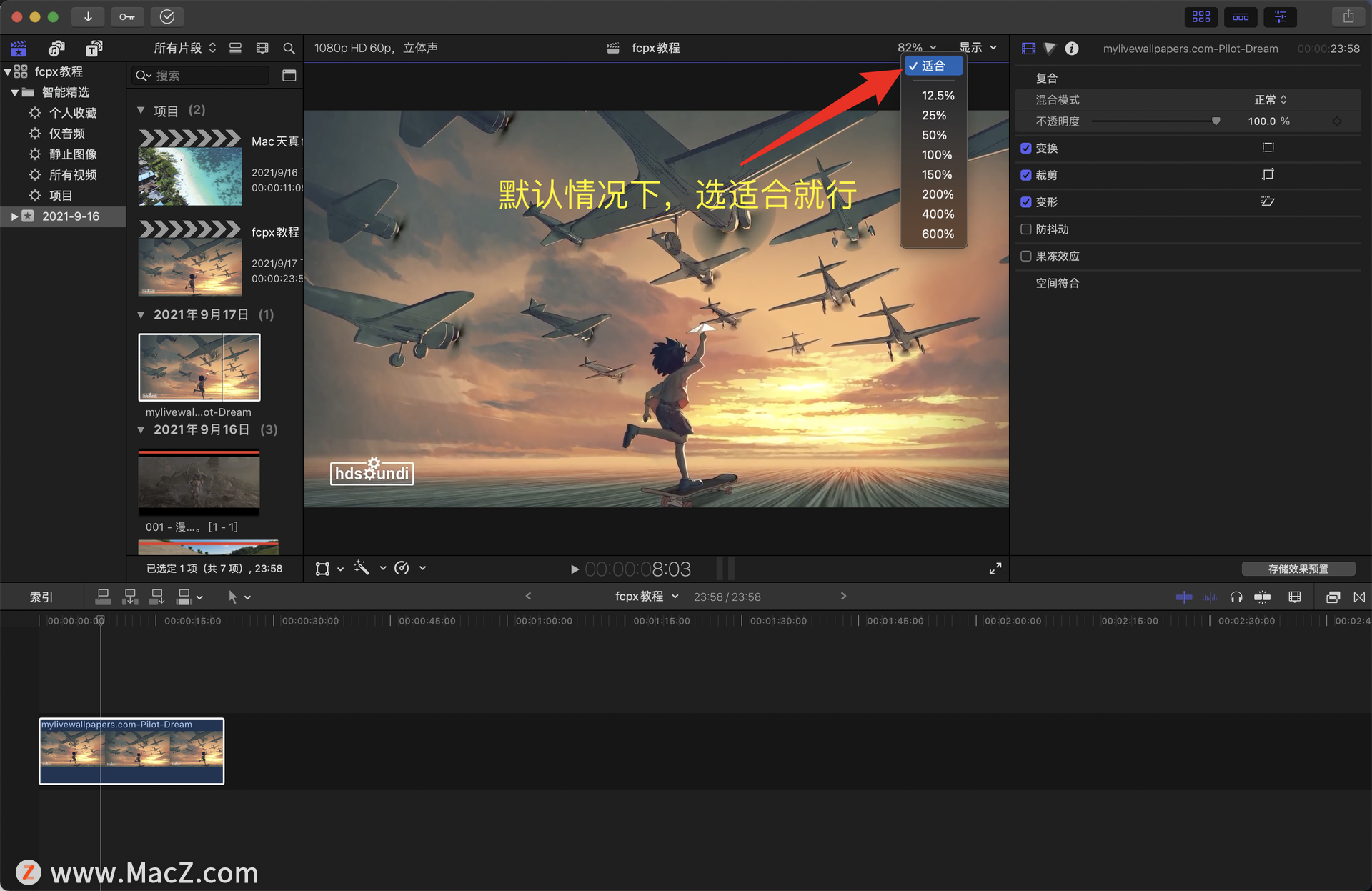The height and width of the screenshot is (891, 1372).
Task: Show the libraries sidebar icon
Action: tap(19, 48)
